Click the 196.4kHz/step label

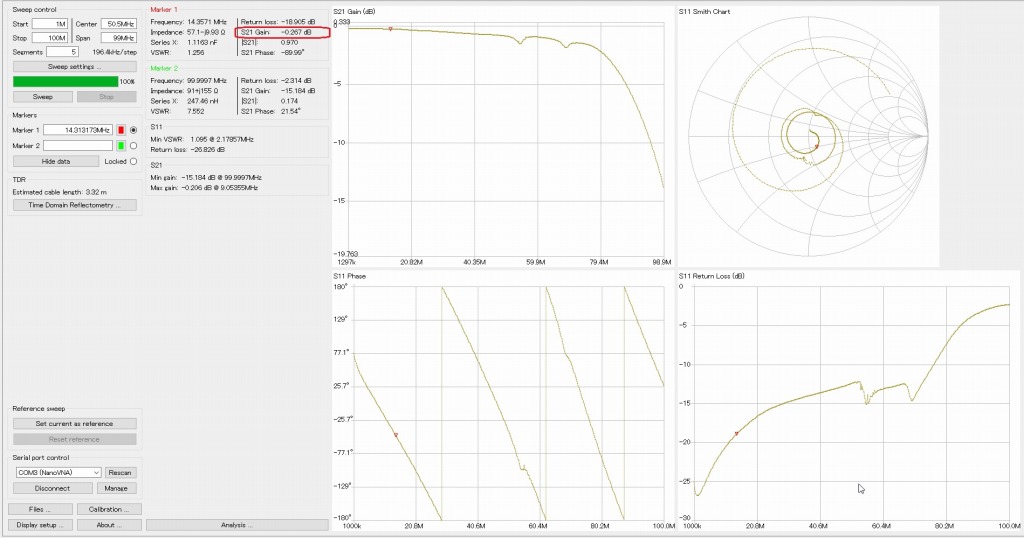point(115,52)
